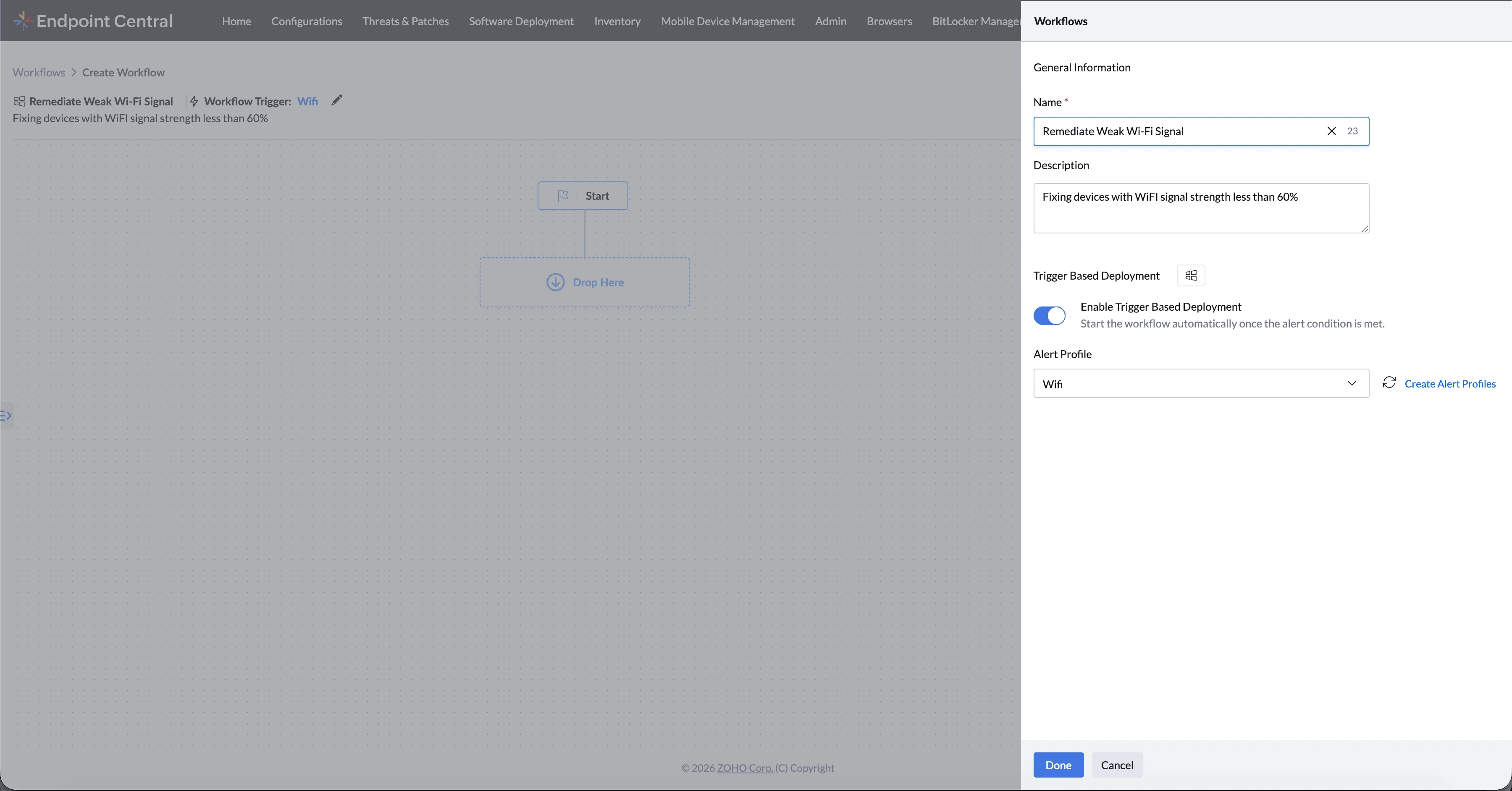The image size is (1512, 791).
Task: Click the Endpoint Central logo icon
Action: (22, 21)
